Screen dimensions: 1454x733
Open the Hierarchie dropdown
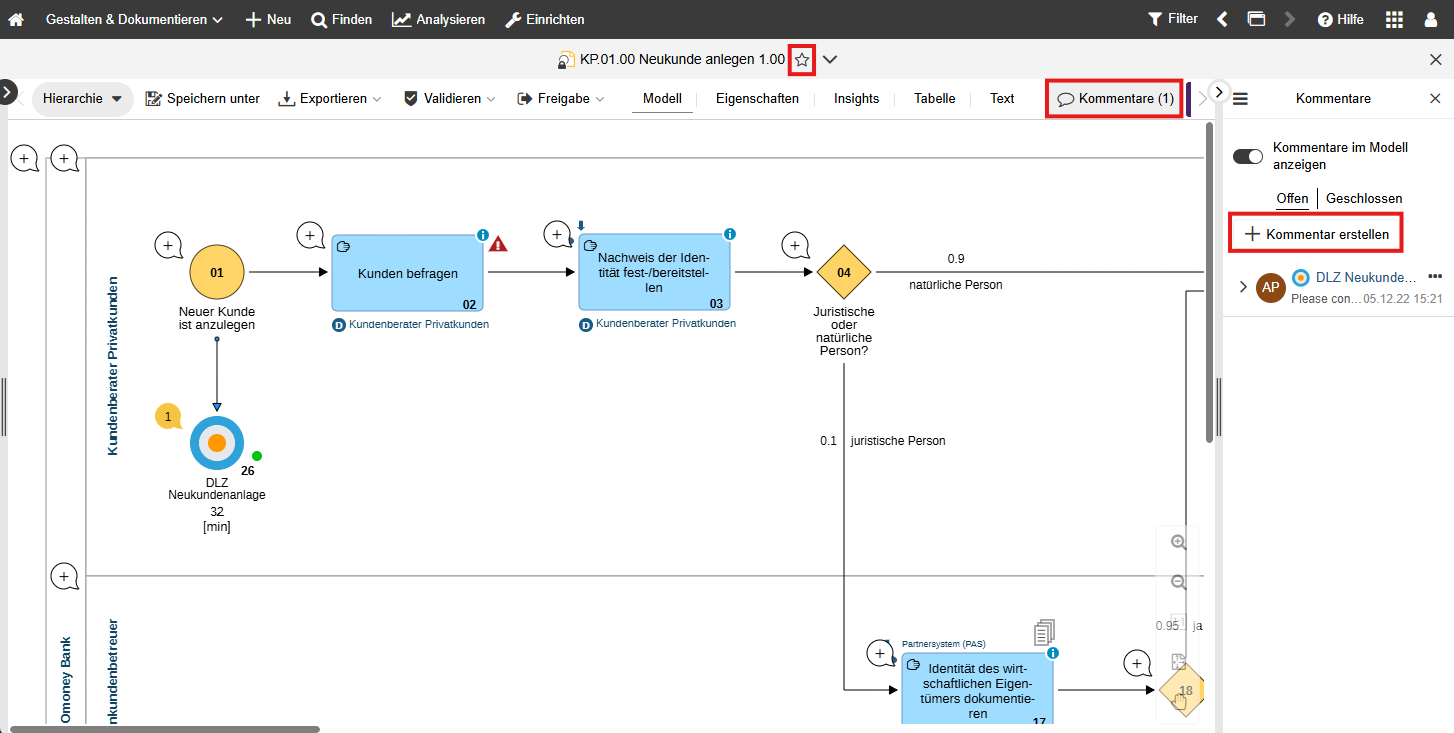83,99
